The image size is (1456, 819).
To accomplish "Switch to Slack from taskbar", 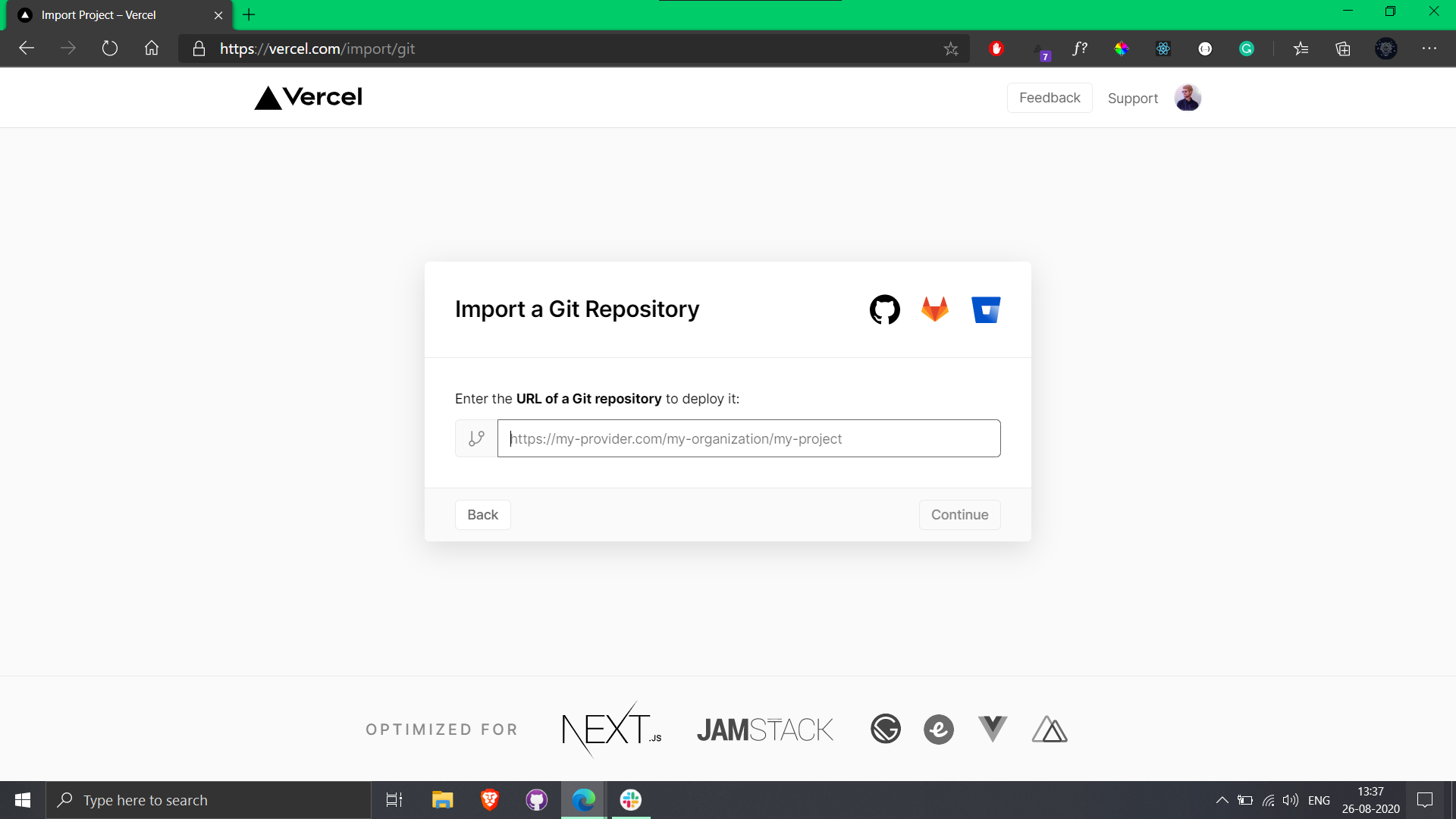I will point(631,800).
